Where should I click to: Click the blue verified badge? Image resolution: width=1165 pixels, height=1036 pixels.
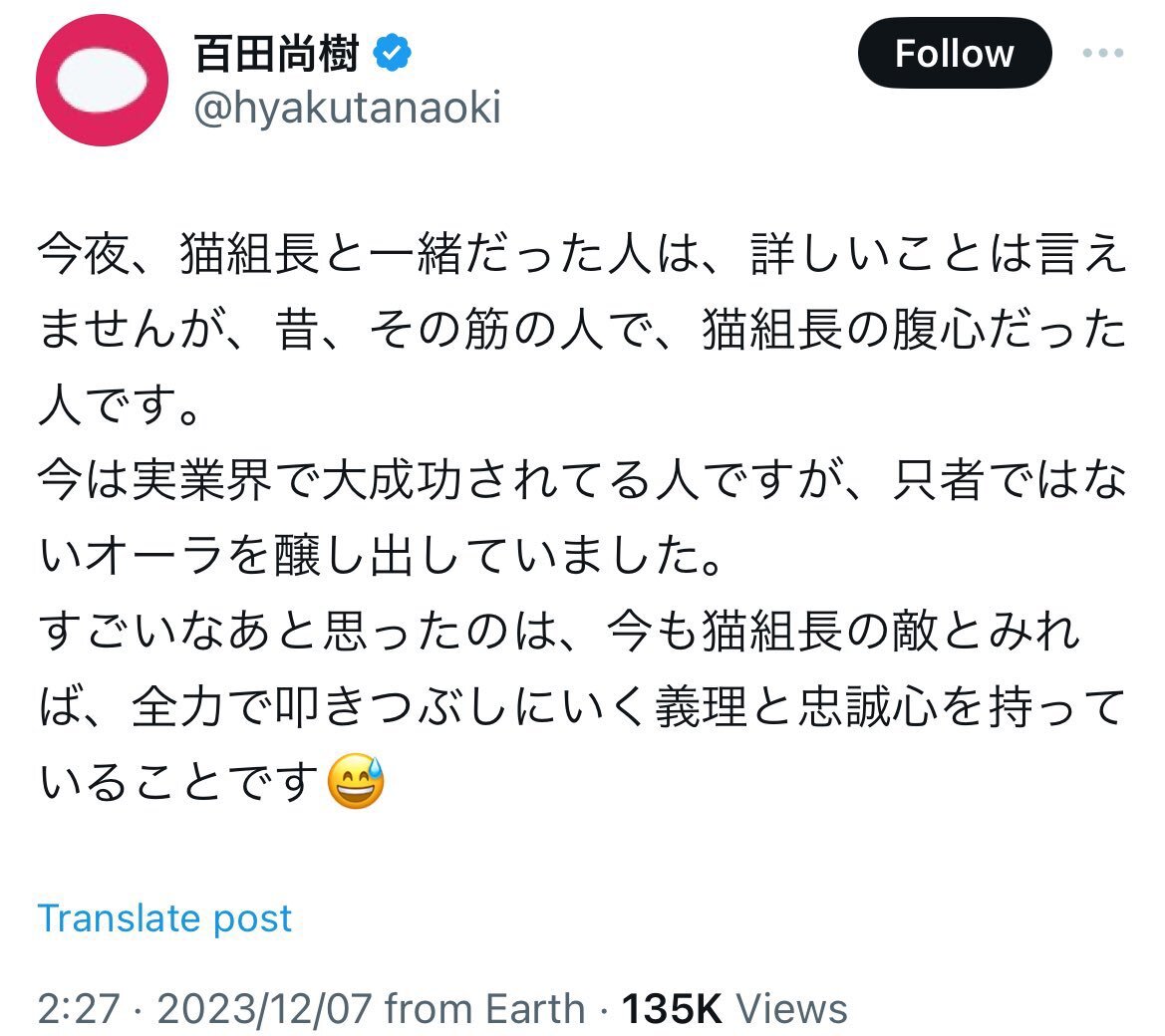coord(395,54)
